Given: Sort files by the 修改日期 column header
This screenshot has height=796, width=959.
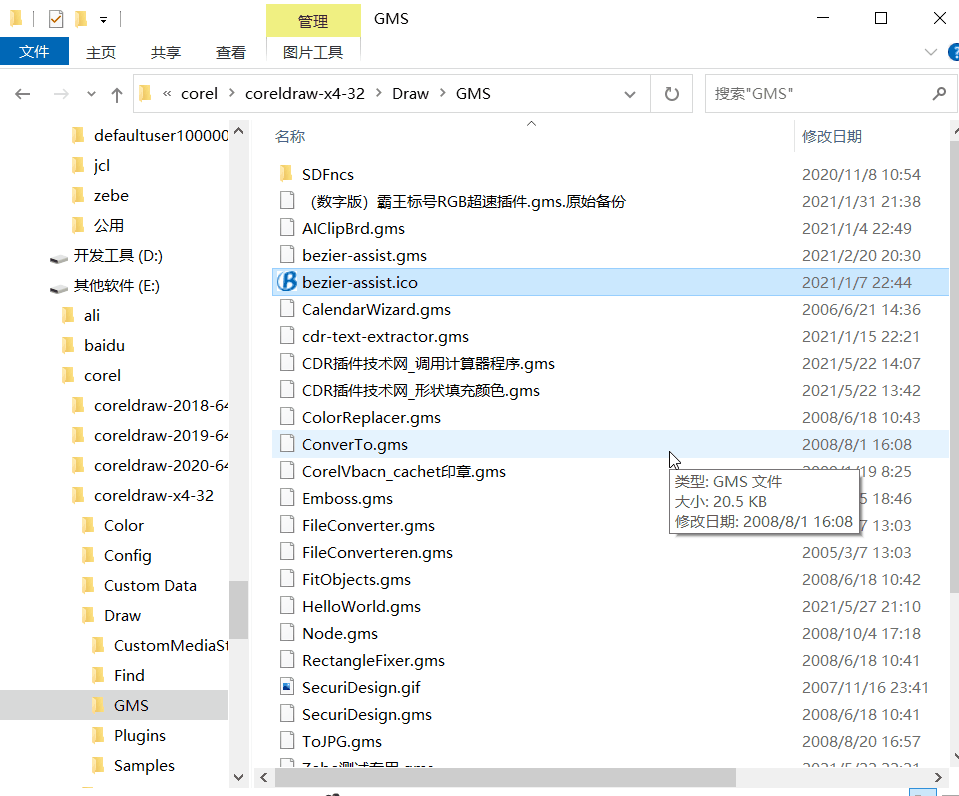Looking at the screenshot, I should (831, 136).
